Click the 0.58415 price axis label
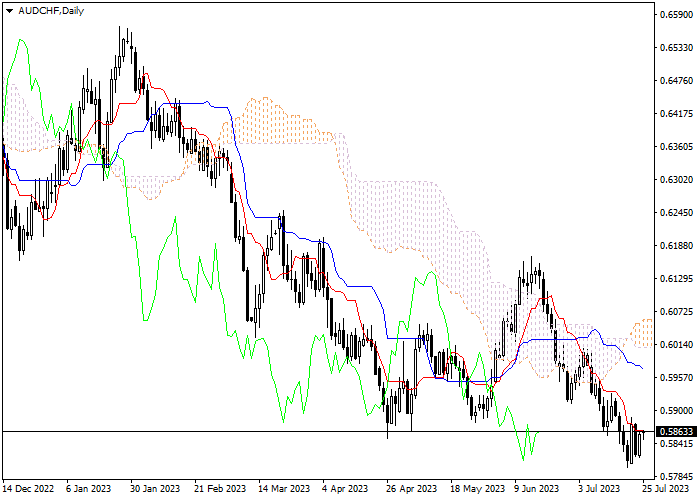The height and width of the screenshot is (500, 700). (x=676, y=444)
